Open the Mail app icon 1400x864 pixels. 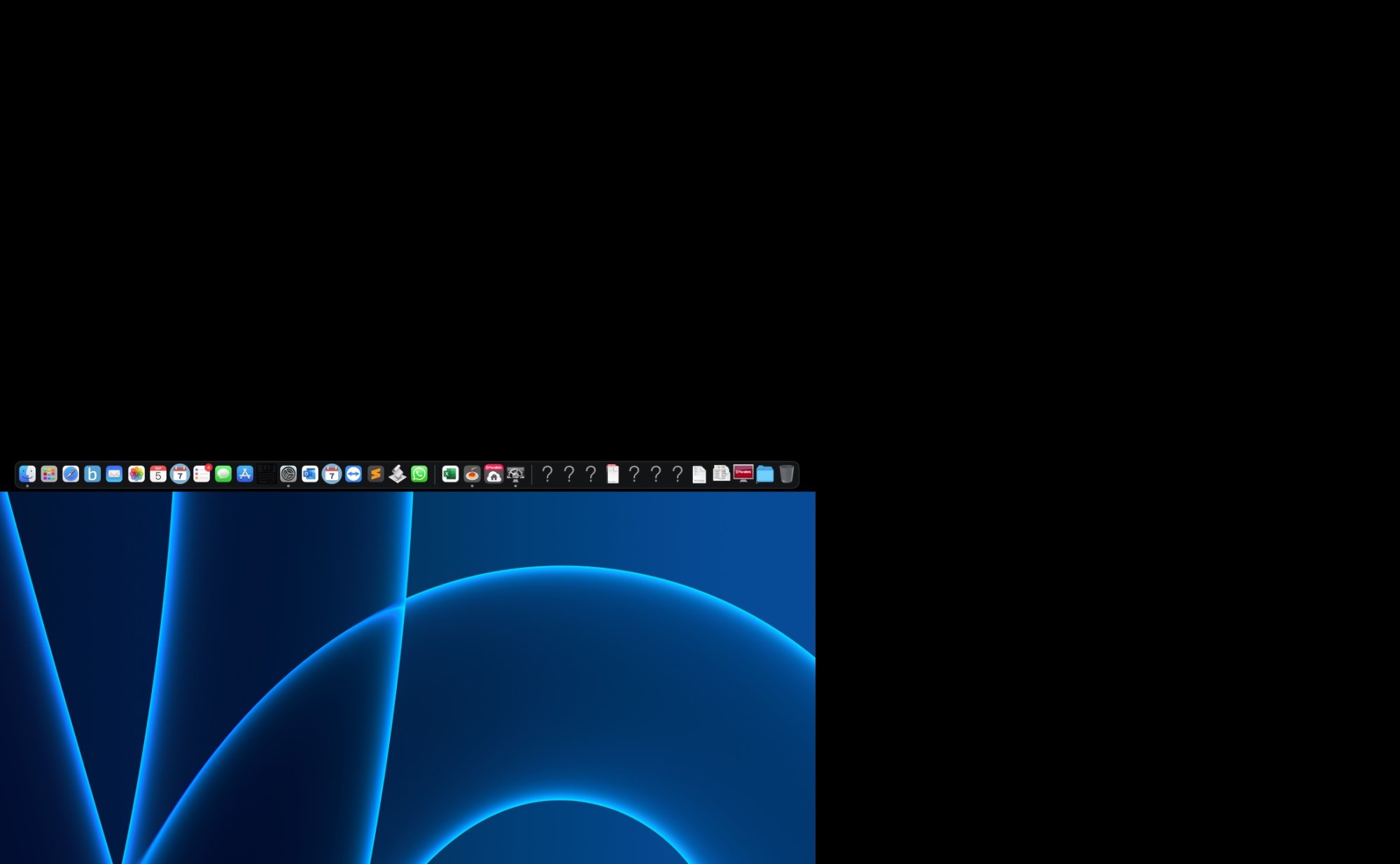(114, 474)
